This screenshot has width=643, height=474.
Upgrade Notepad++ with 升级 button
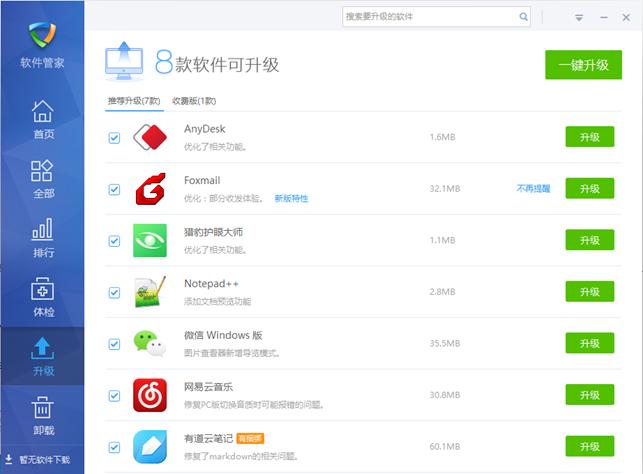[590, 292]
